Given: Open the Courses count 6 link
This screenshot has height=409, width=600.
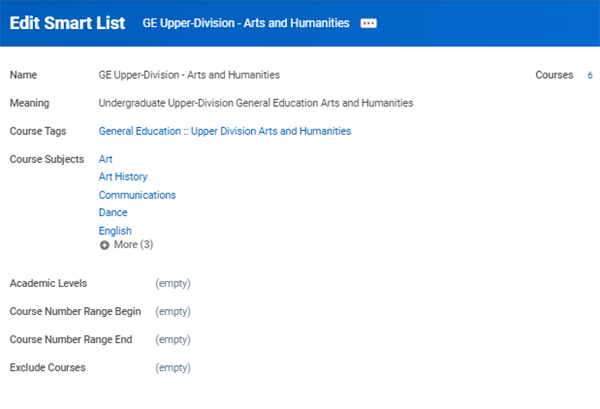Looking at the screenshot, I should coord(590,75).
